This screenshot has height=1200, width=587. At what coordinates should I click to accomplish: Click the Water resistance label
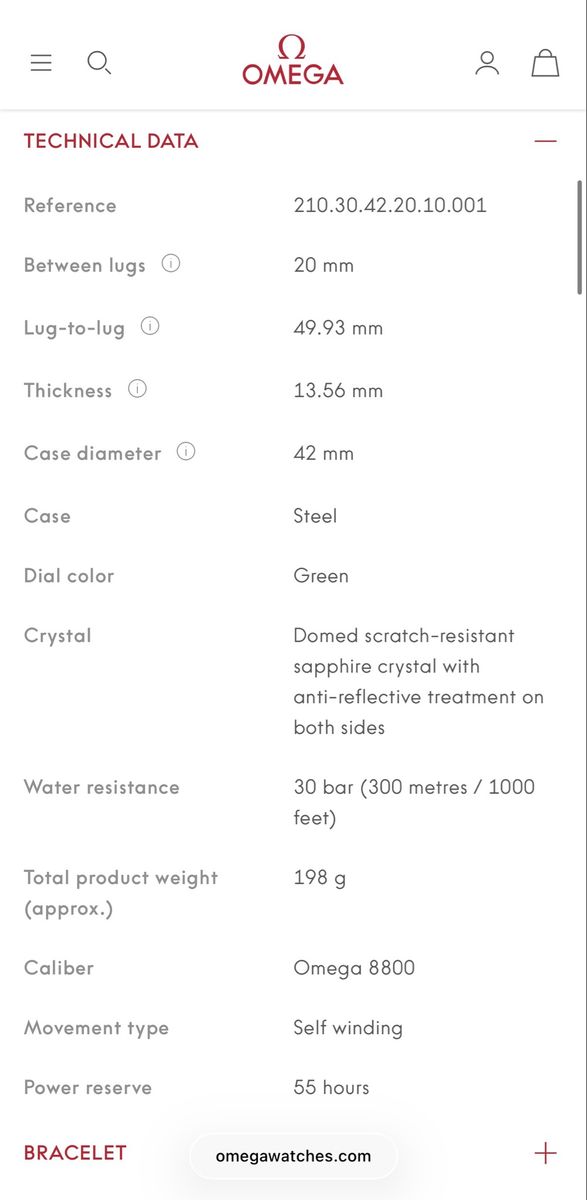[x=102, y=787]
